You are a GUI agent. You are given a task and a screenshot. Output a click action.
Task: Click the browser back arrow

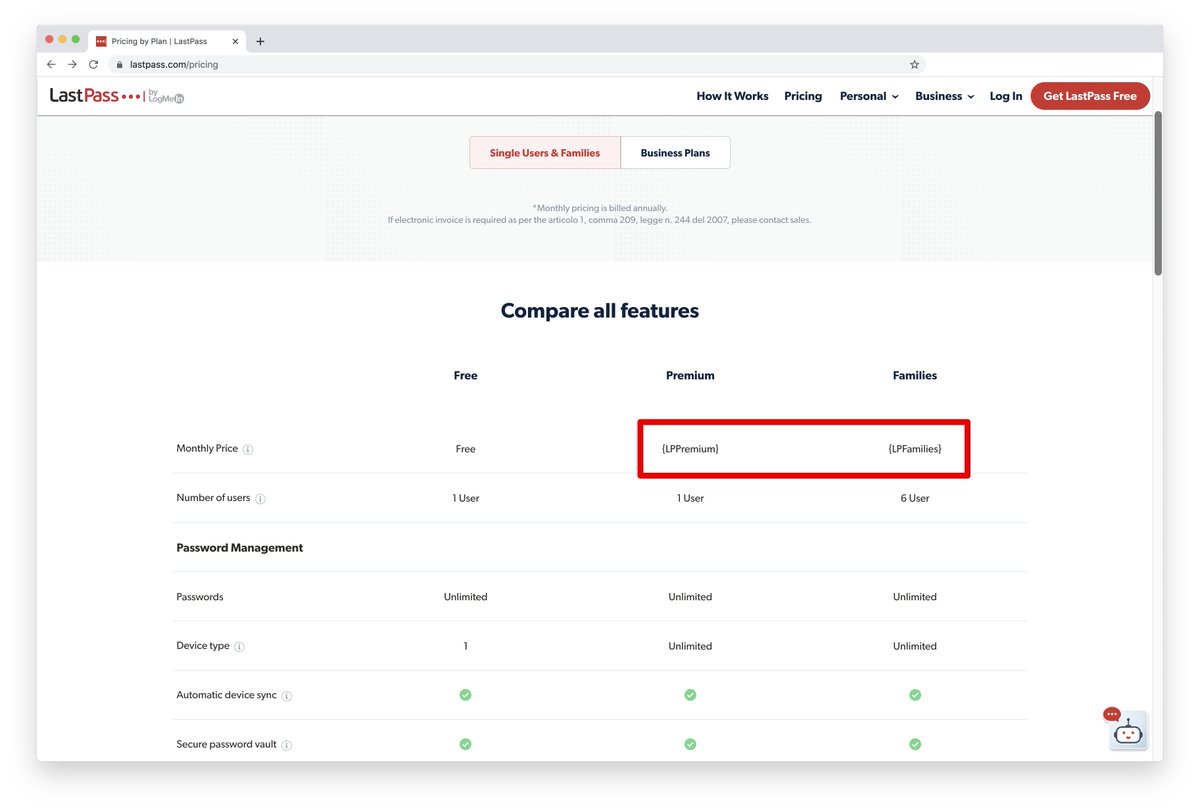pyautogui.click(x=51, y=64)
